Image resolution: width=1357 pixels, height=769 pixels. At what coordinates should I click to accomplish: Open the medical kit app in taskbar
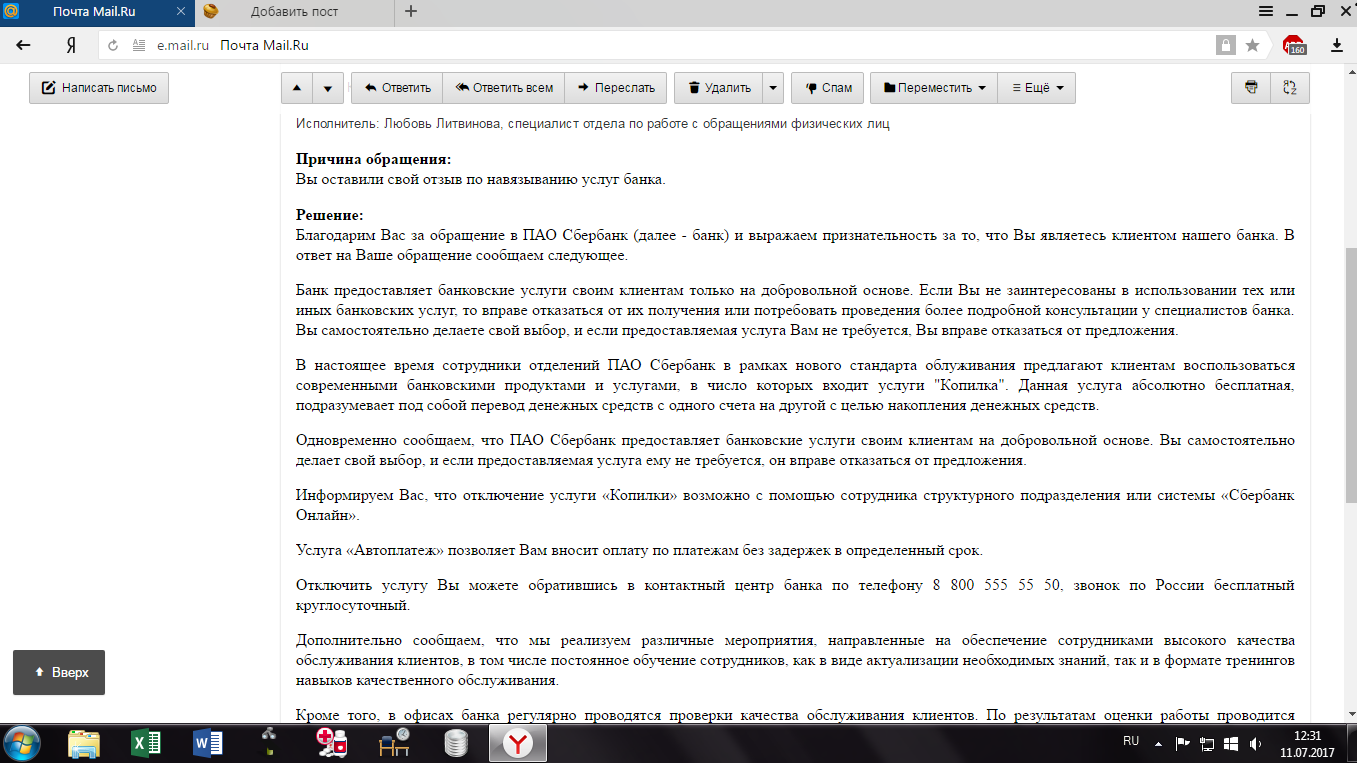click(x=331, y=744)
